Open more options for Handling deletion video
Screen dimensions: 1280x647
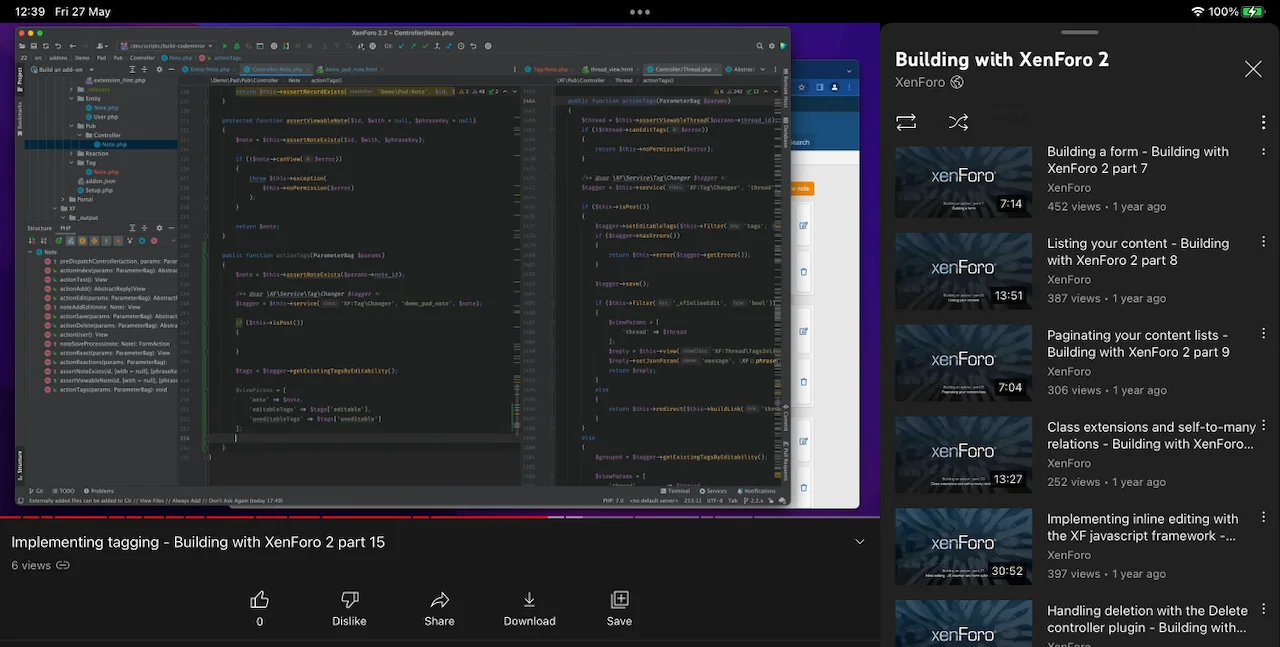point(1264,610)
